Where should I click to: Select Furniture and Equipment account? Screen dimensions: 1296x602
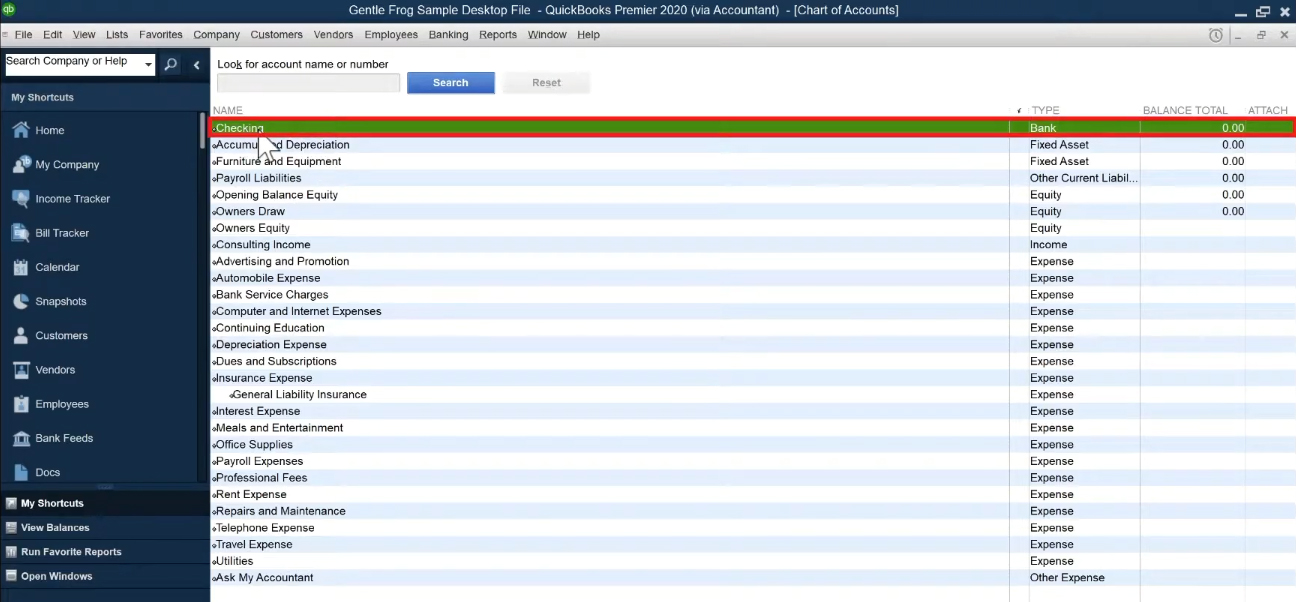(x=752, y=161)
